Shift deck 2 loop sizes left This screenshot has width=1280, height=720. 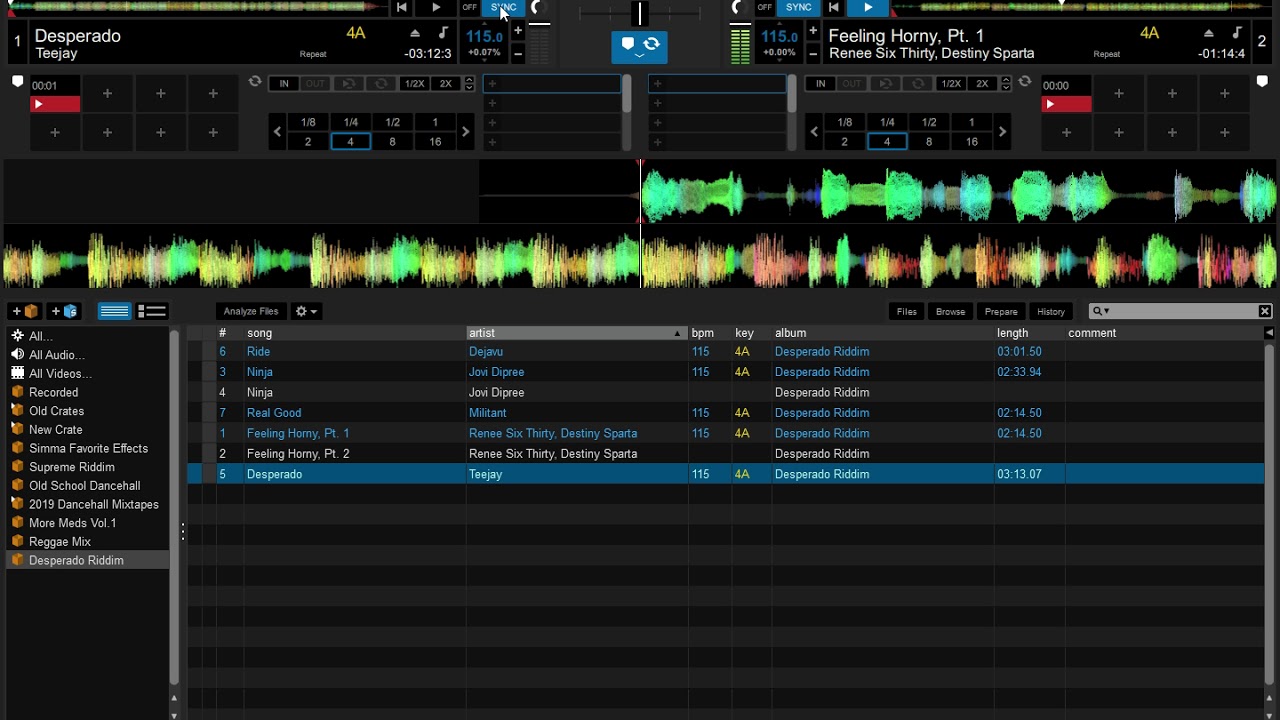coord(815,132)
